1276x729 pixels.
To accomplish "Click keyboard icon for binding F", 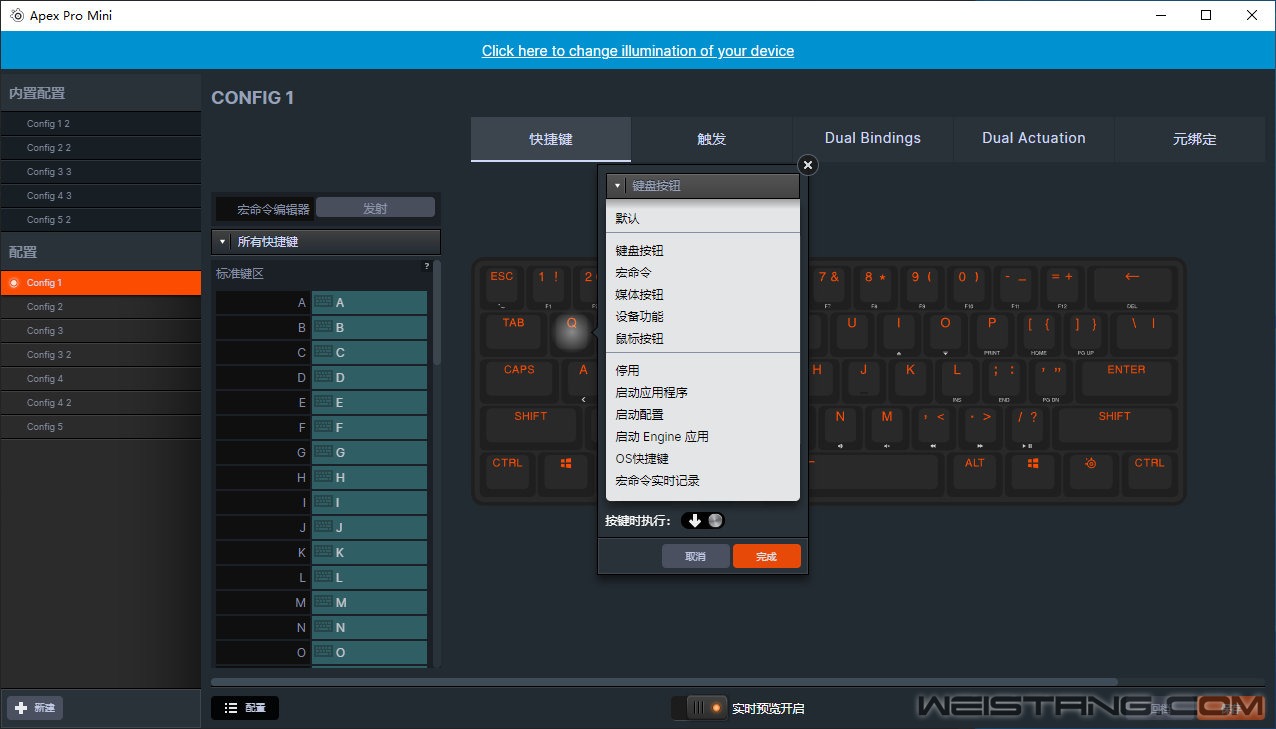I will coord(323,427).
